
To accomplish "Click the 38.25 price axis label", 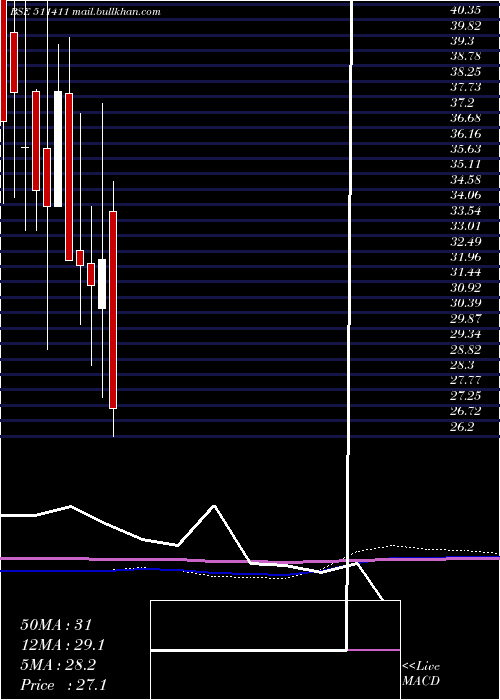I will pyautogui.click(x=465, y=72).
